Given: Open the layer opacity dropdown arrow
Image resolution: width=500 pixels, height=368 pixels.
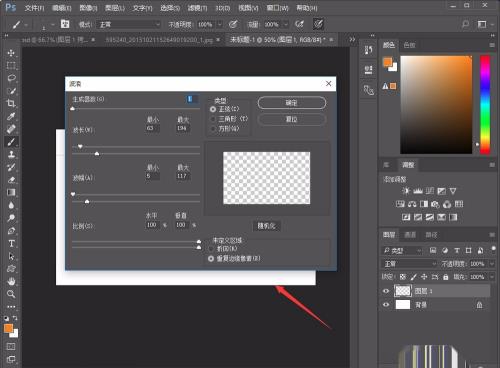Looking at the screenshot, I should coord(492,264).
